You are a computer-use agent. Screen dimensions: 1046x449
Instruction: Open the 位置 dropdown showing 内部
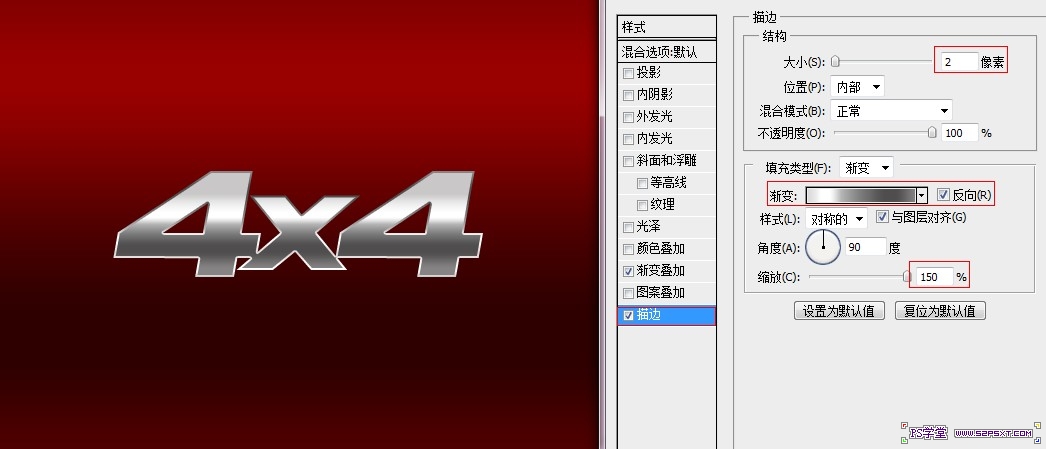click(x=858, y=87)
